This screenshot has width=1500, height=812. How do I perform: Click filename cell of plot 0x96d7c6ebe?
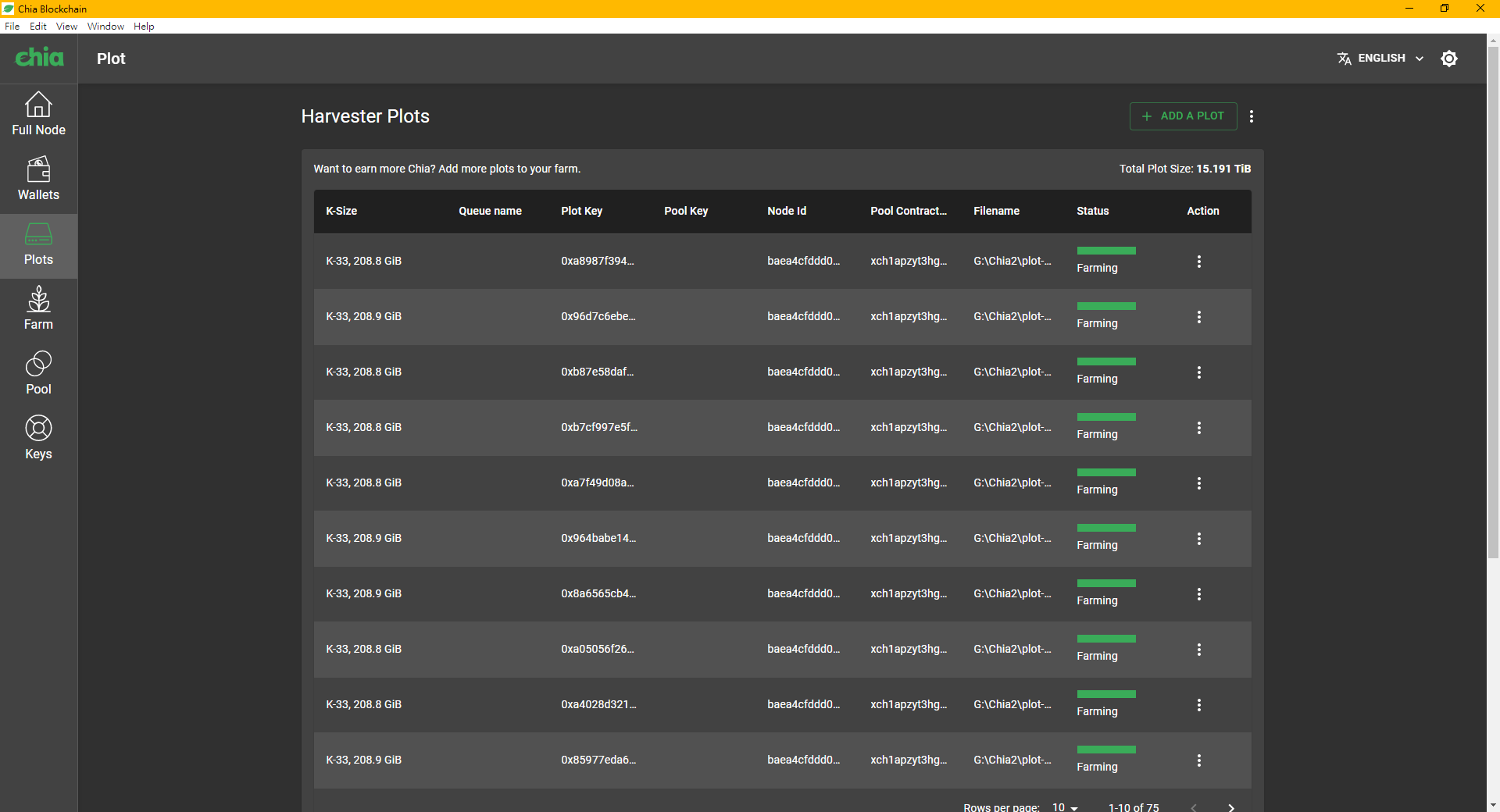1012,316
